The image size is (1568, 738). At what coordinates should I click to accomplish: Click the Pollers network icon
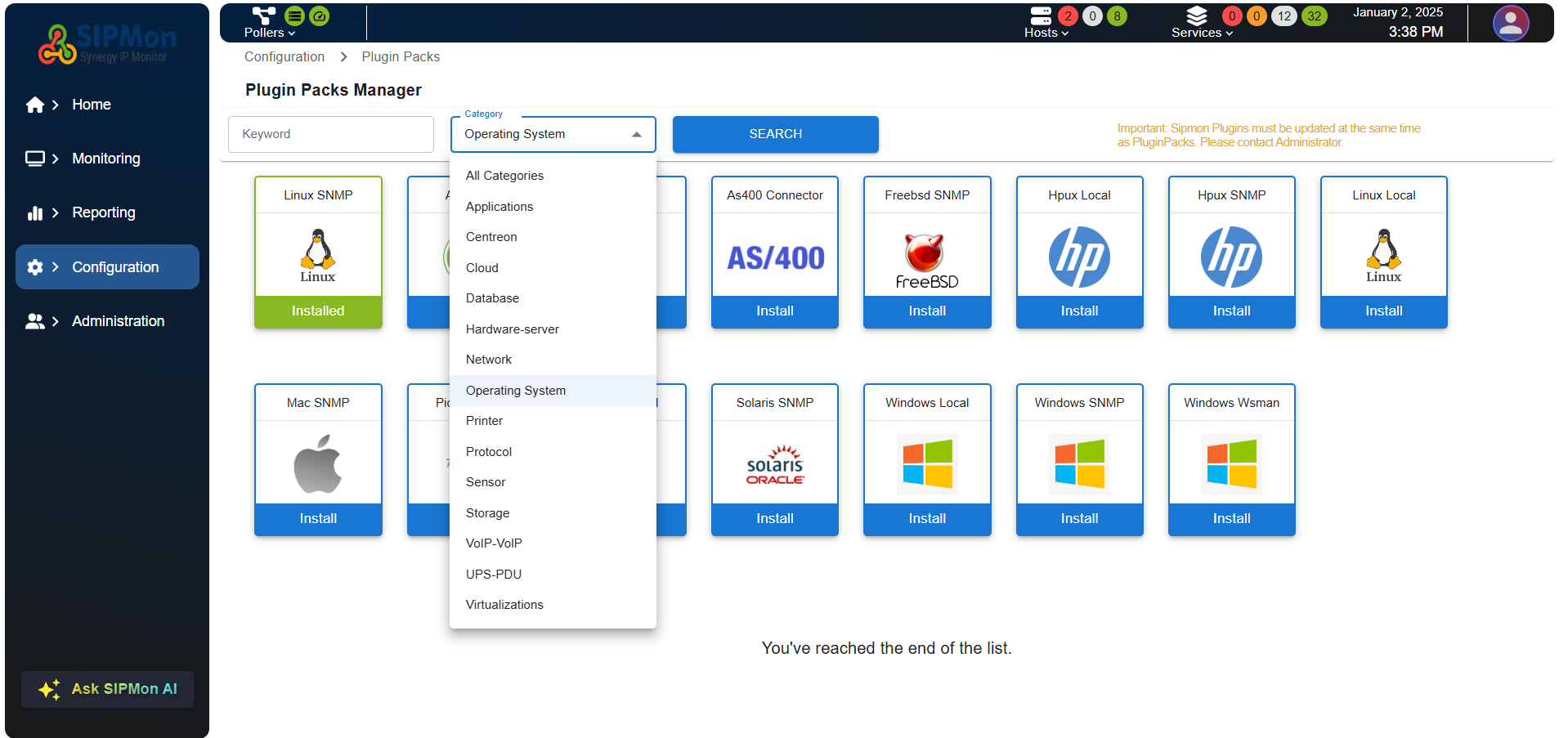click(263, 16)
